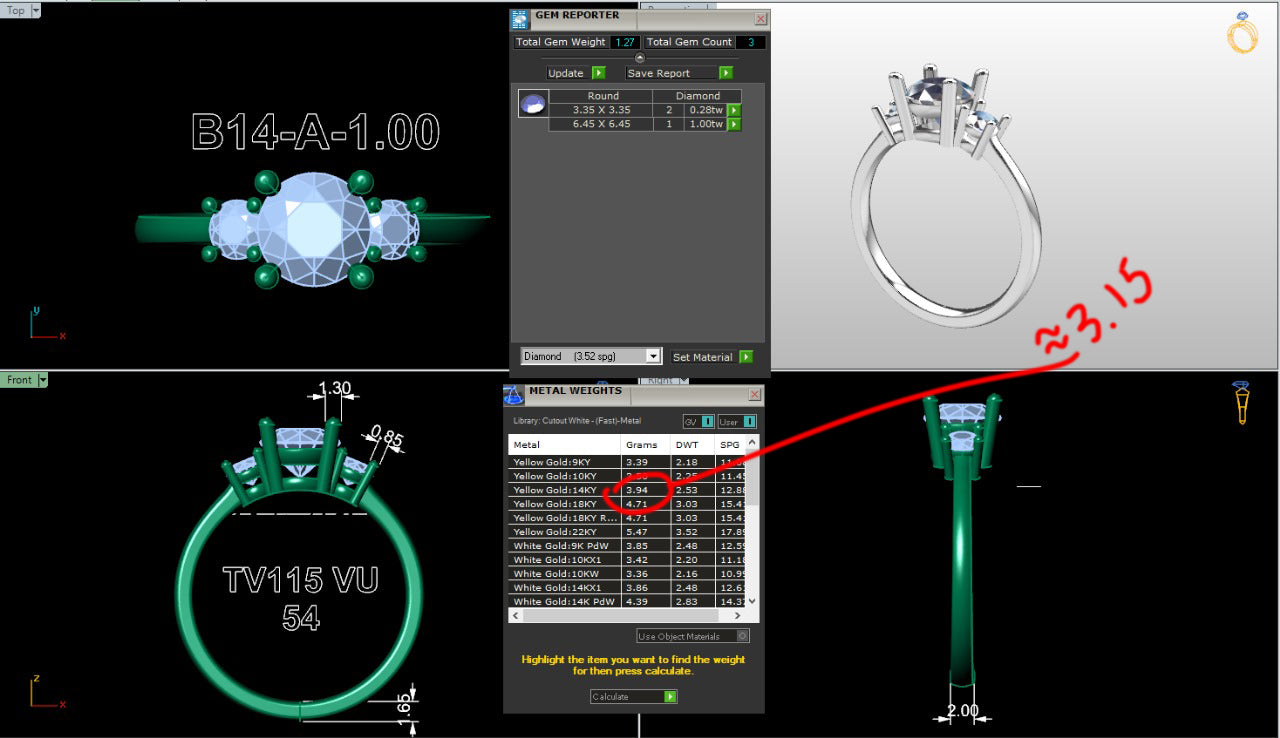The image size is (1280, 738).
Task: Click the Round header cell in gem table
Action: [x=603, y=96]
